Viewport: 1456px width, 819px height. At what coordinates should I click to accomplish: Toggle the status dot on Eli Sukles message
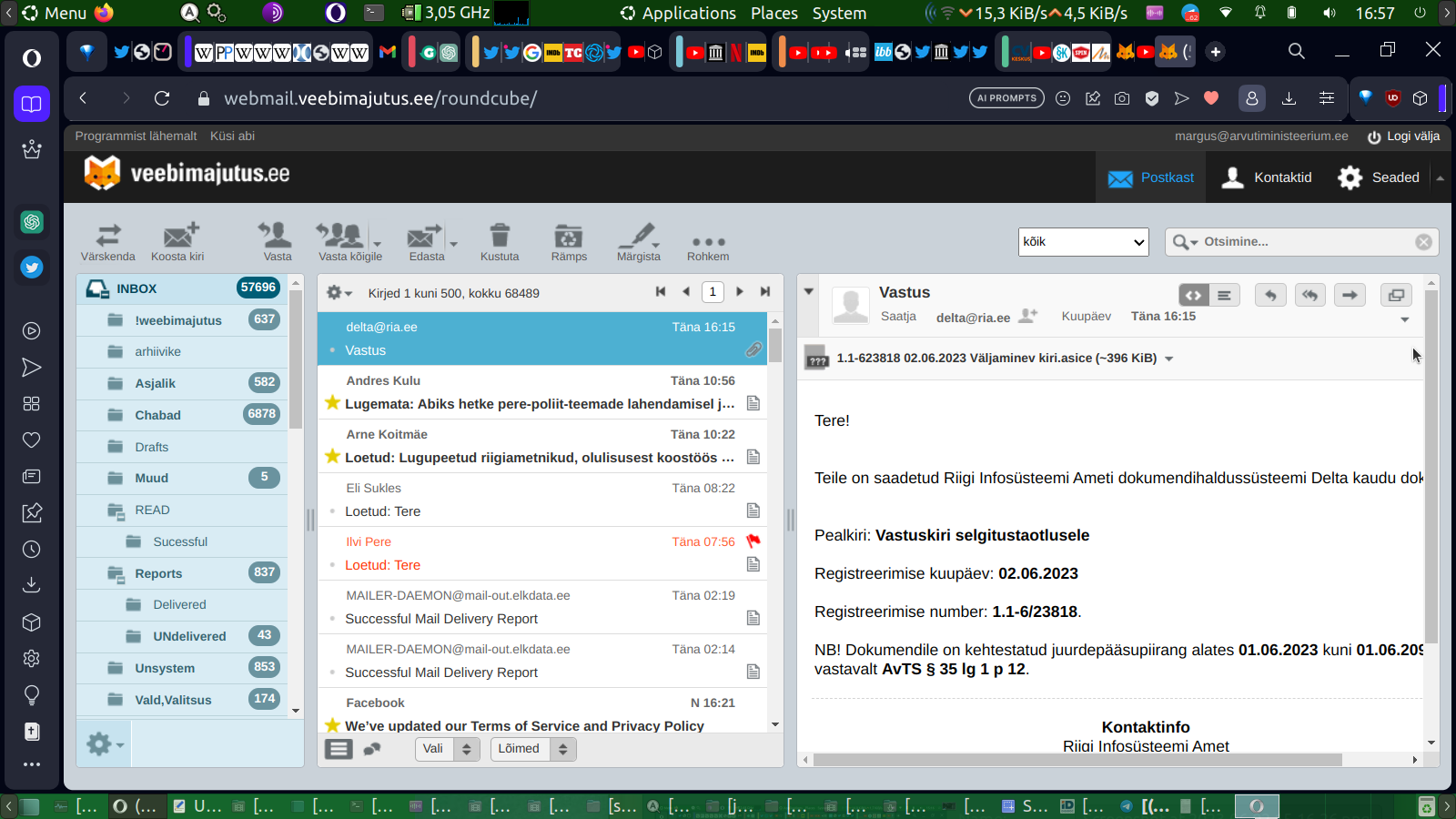click(332, 511)
